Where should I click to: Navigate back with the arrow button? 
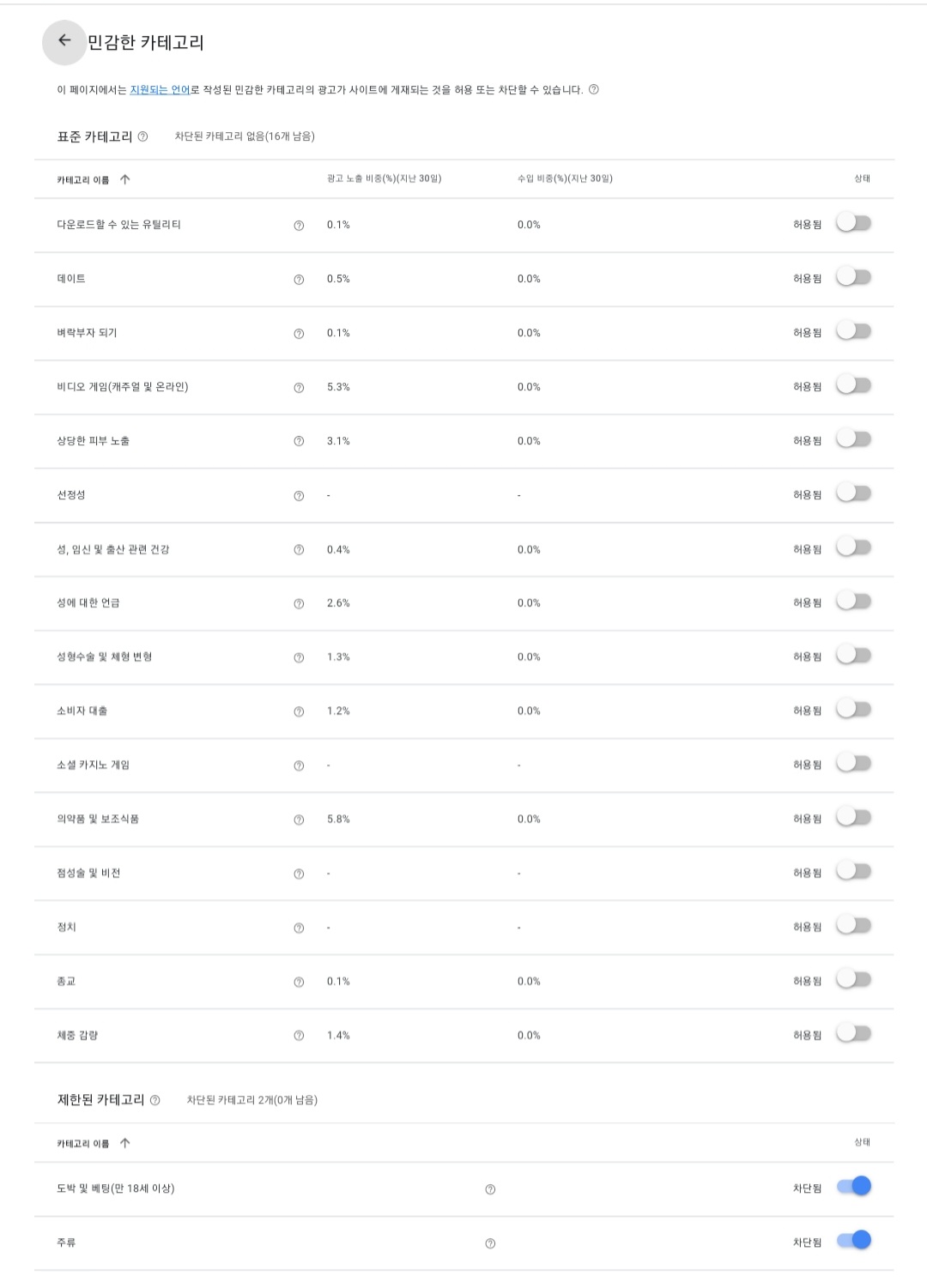pyautogui.click(x=62, y=40)
